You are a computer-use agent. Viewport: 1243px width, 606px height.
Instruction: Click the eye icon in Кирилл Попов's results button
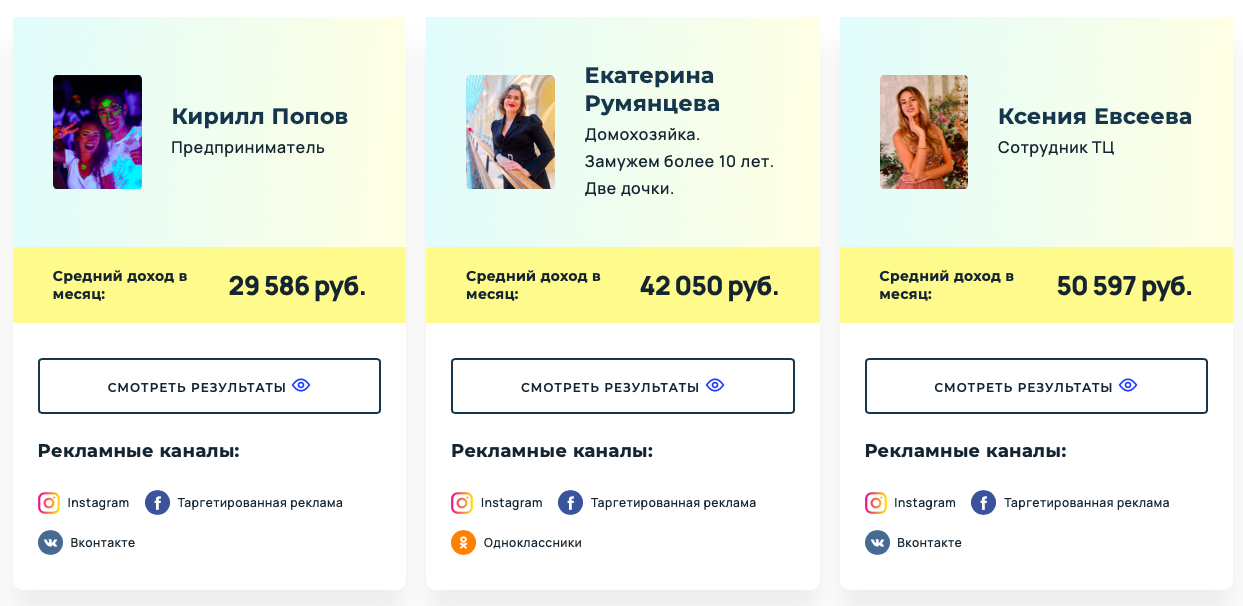coord(301,385)
